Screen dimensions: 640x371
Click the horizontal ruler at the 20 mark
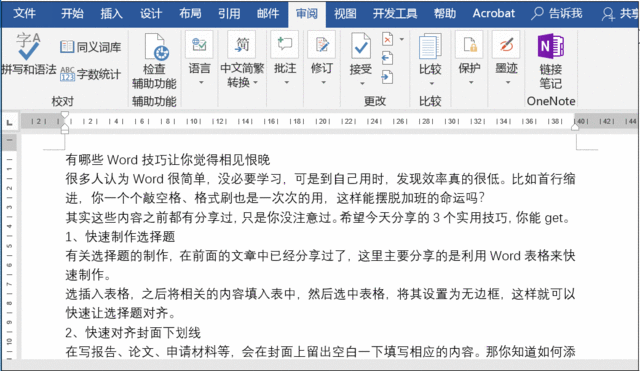322,121
